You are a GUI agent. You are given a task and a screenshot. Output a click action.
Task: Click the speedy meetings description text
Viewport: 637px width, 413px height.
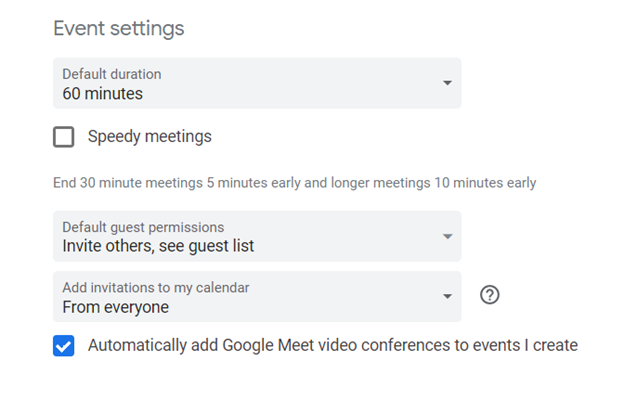(x=295, y=183)
